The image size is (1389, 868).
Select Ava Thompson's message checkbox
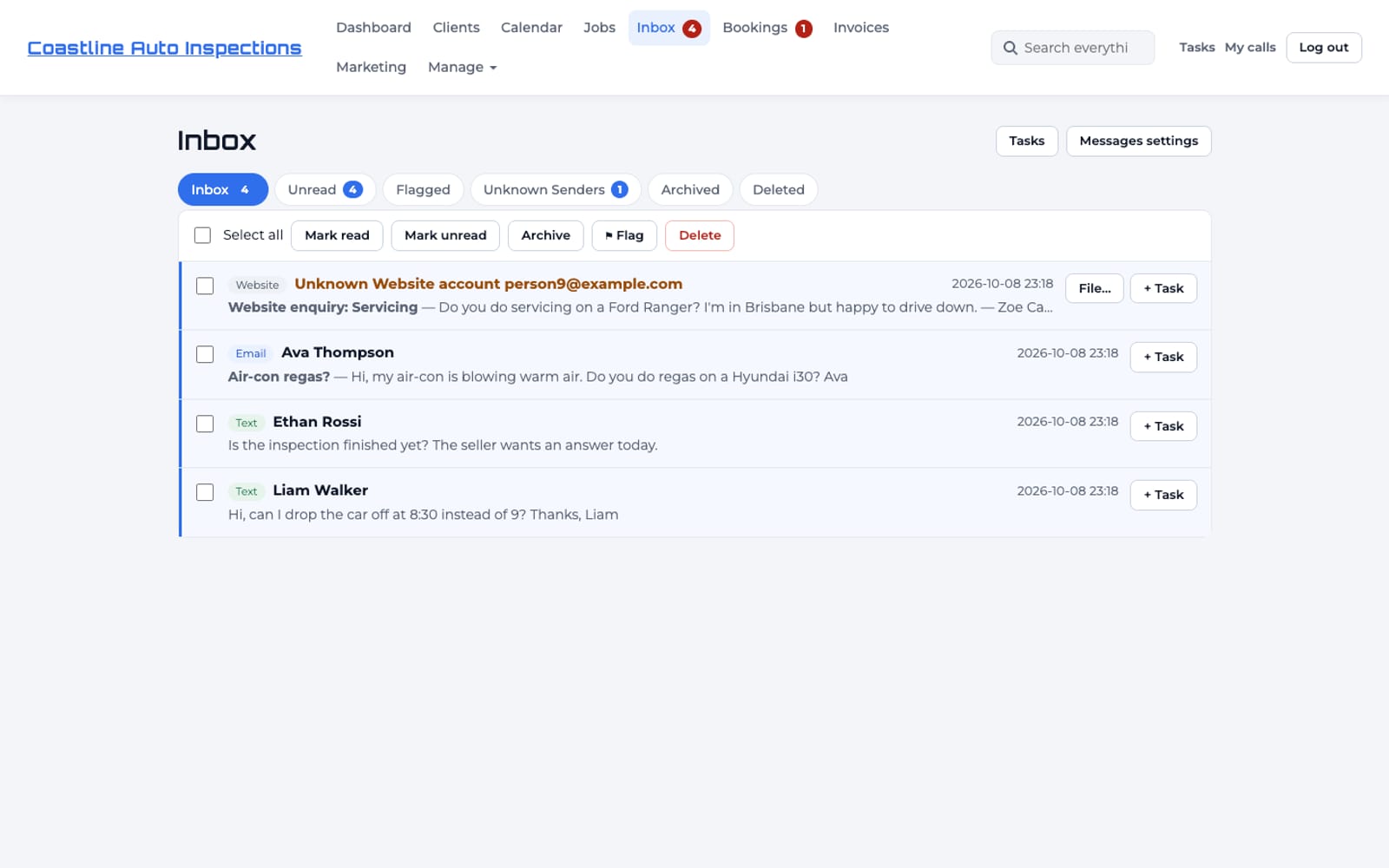point(205,354)
